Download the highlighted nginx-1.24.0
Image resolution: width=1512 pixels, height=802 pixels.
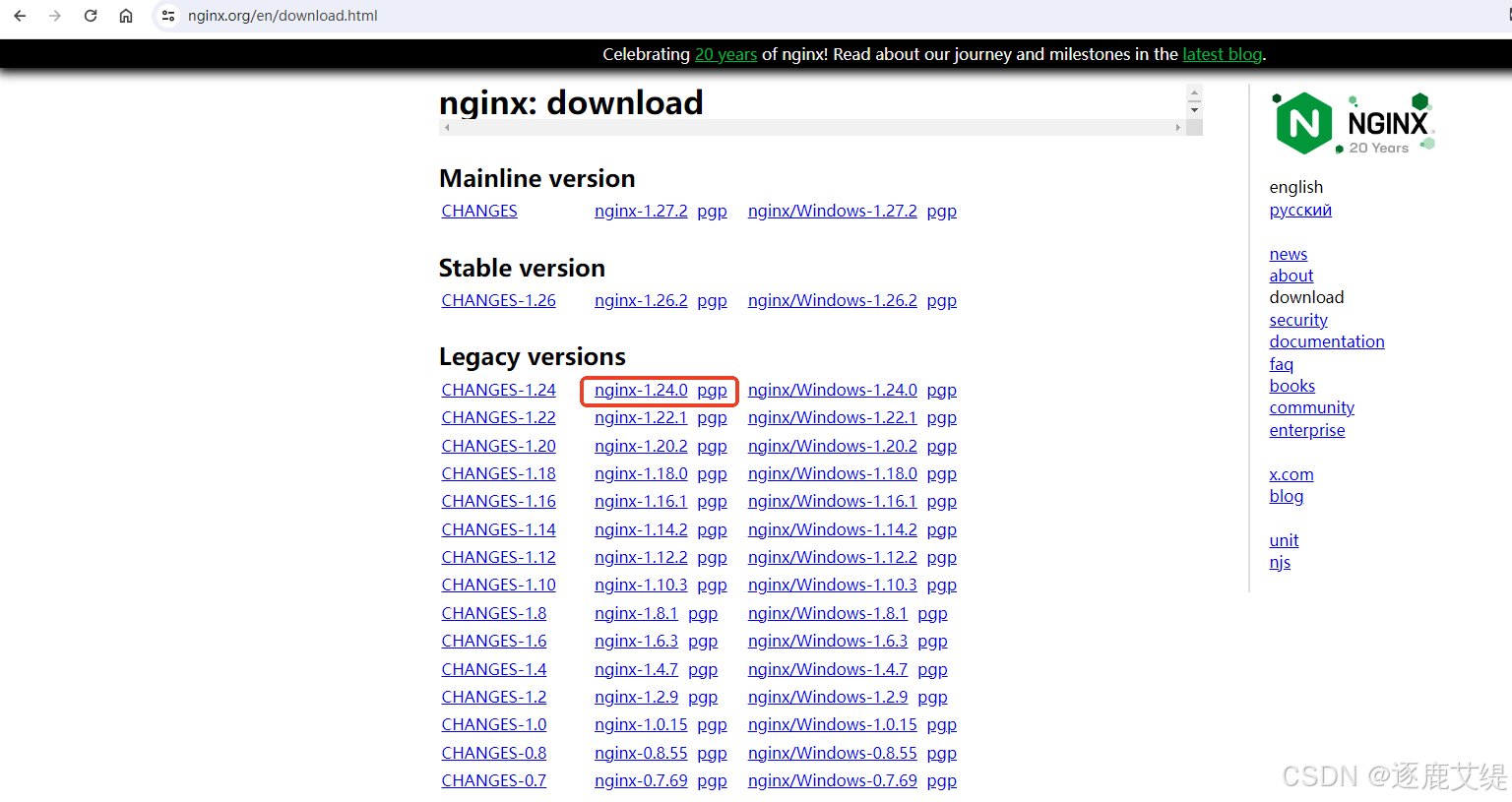point(641,390)
